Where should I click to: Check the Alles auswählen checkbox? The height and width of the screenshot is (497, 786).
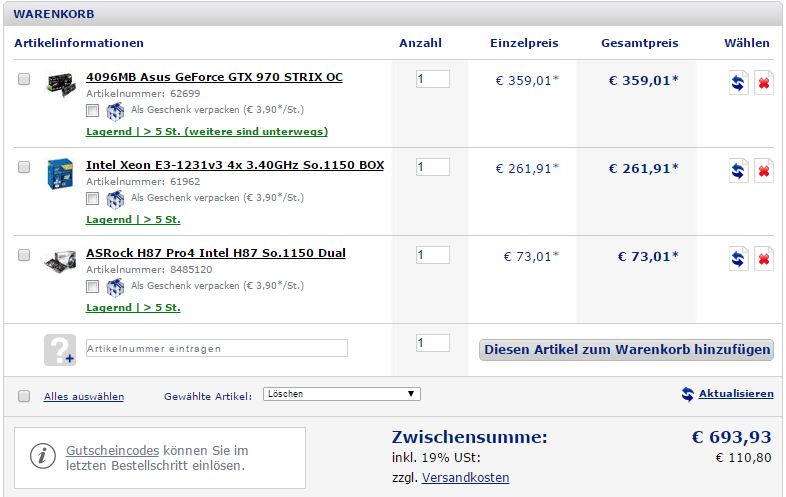tap(24, 396)
